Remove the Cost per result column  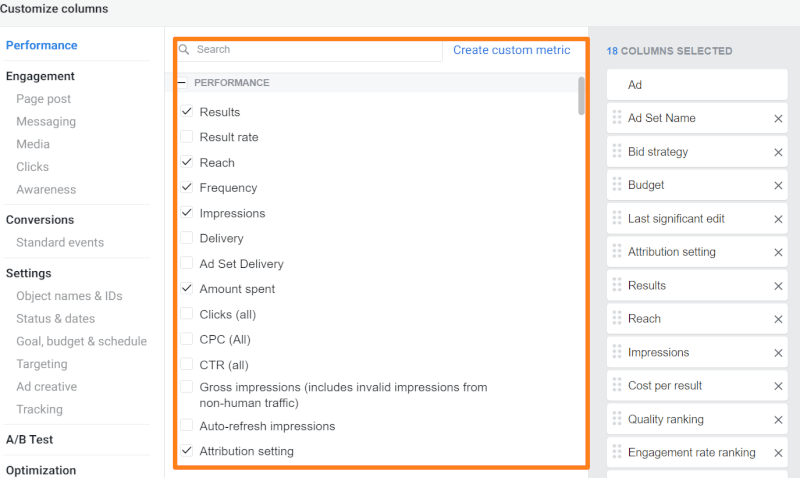pos(778,386)
